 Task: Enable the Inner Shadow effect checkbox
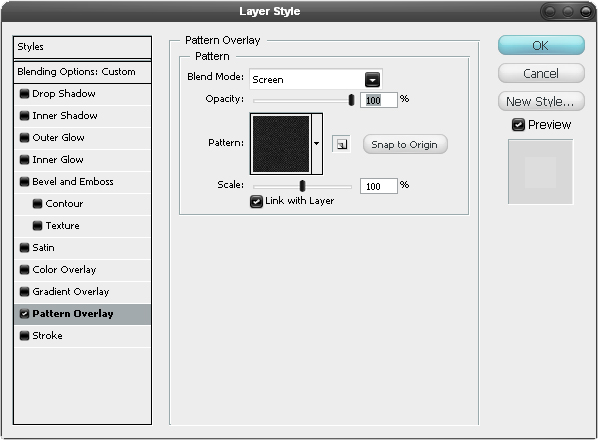(24, 116)
